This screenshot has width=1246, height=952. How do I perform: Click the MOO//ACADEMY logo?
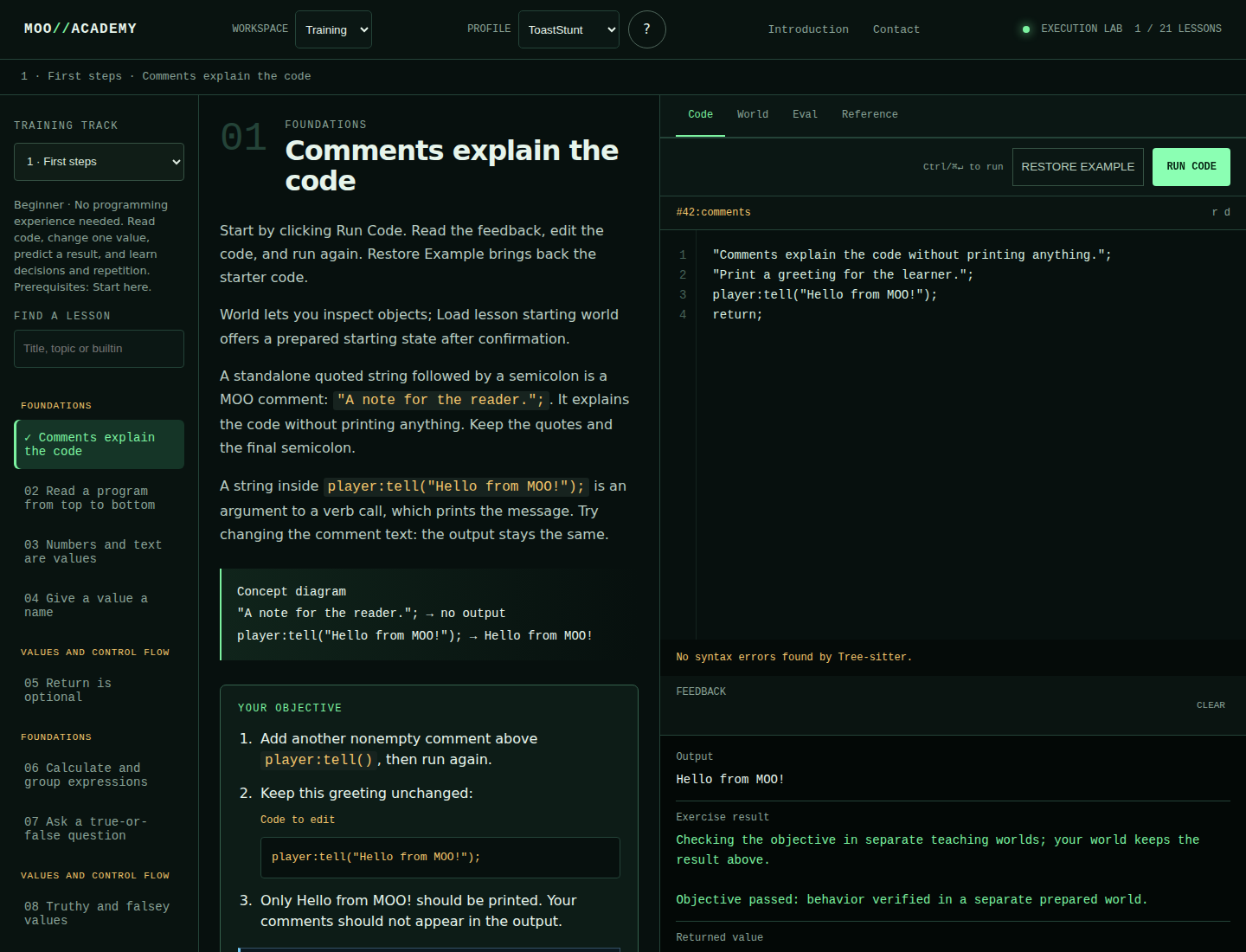click(x=80, y=29)
